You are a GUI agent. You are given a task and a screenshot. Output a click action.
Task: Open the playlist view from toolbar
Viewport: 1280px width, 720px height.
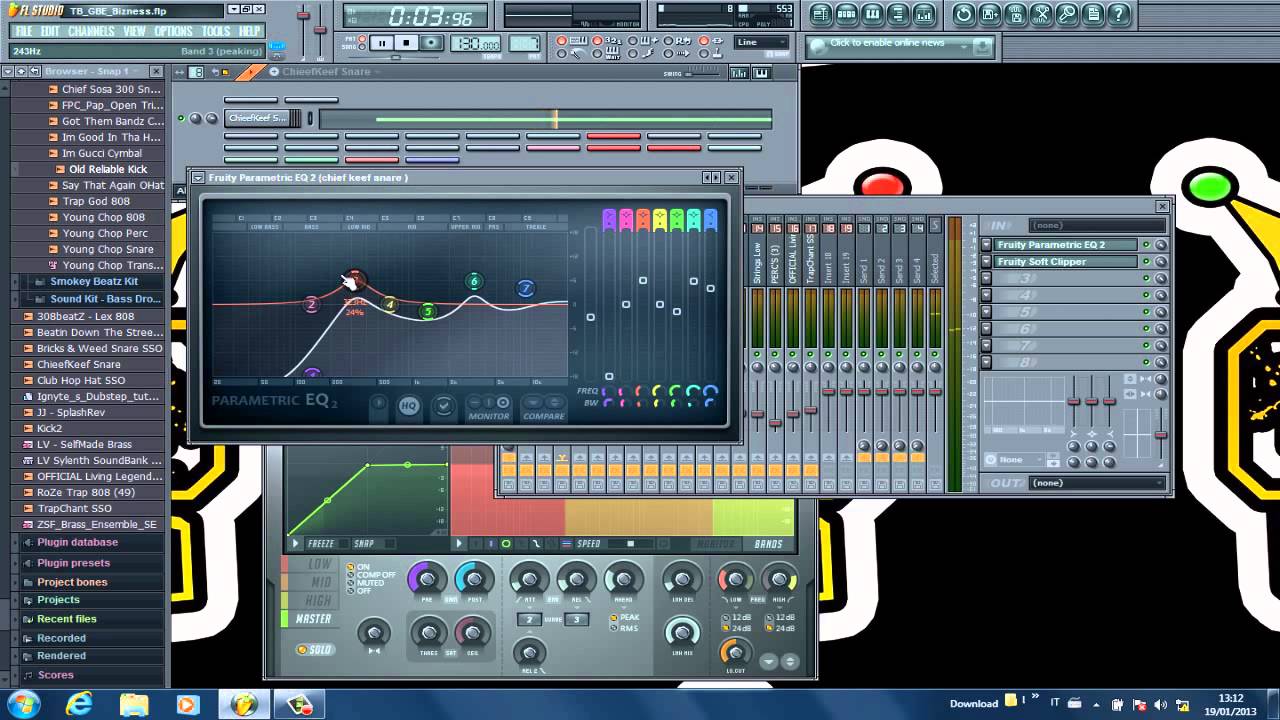coord(821,14)
